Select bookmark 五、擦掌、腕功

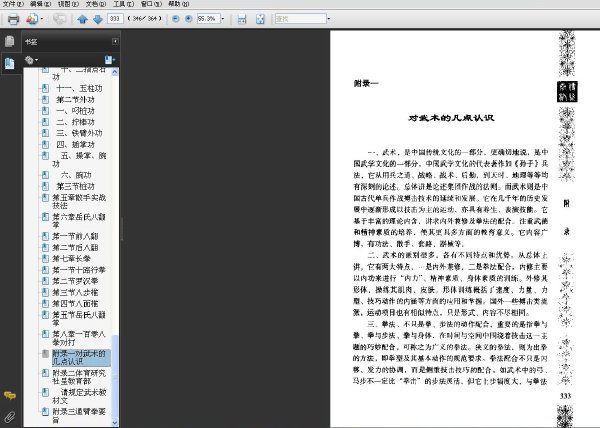[80, 160]
